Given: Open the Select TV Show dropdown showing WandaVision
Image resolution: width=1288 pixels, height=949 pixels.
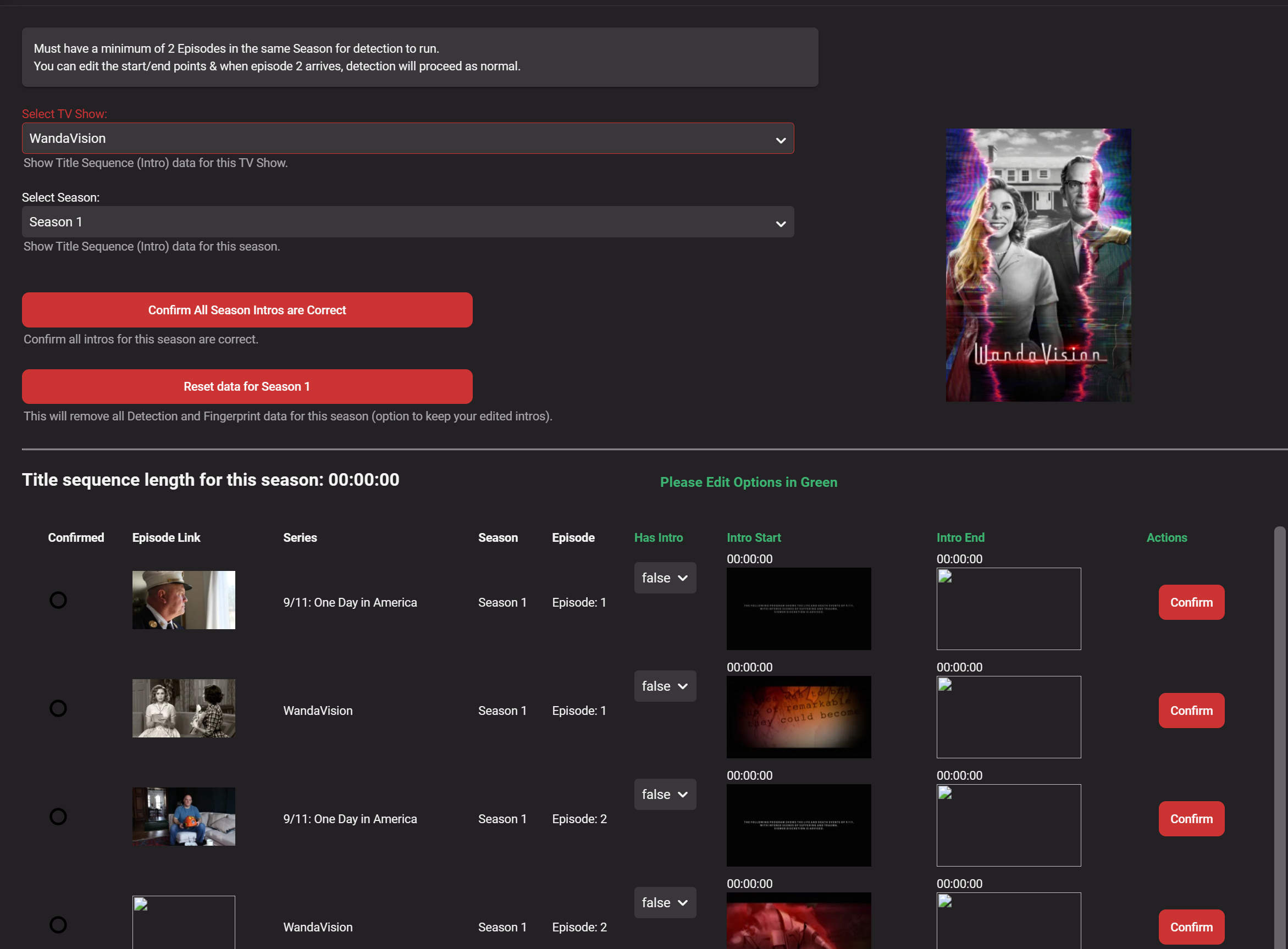Looking at the screenshot, I should click(407, 138).
